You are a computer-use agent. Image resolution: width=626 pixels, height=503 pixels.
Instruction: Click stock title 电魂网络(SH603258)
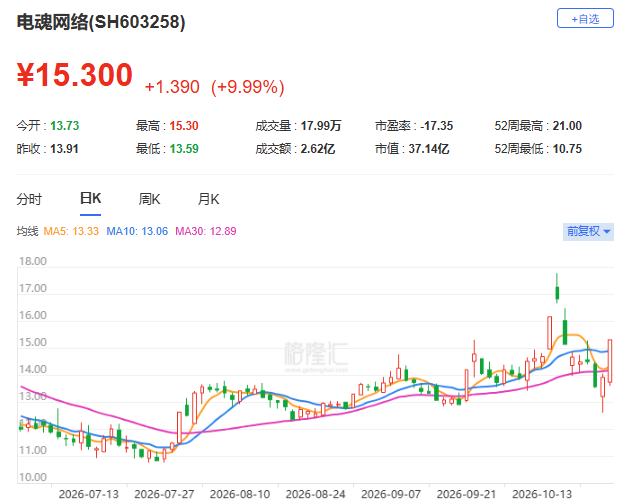(101, 22)
